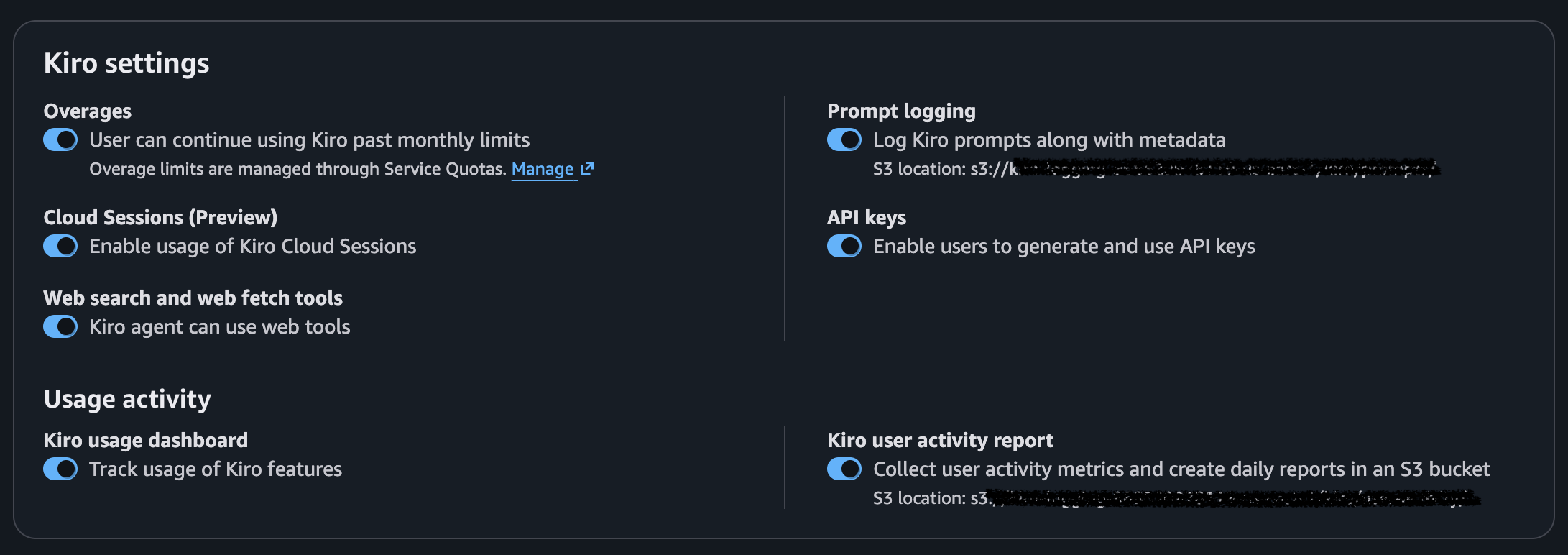Toggle the Overages switch

60,139
